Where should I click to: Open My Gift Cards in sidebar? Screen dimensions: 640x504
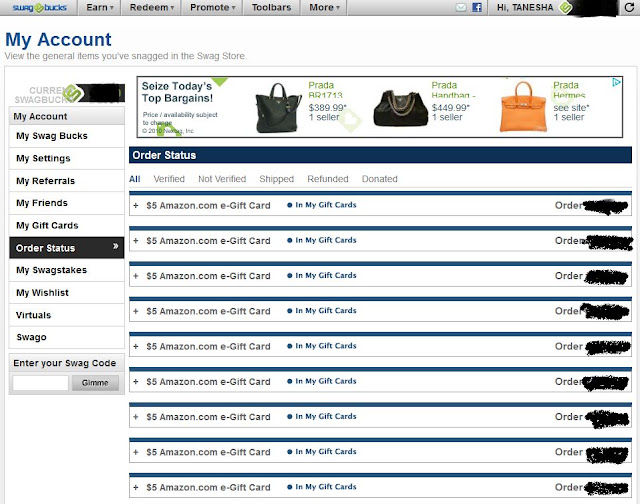67,225
